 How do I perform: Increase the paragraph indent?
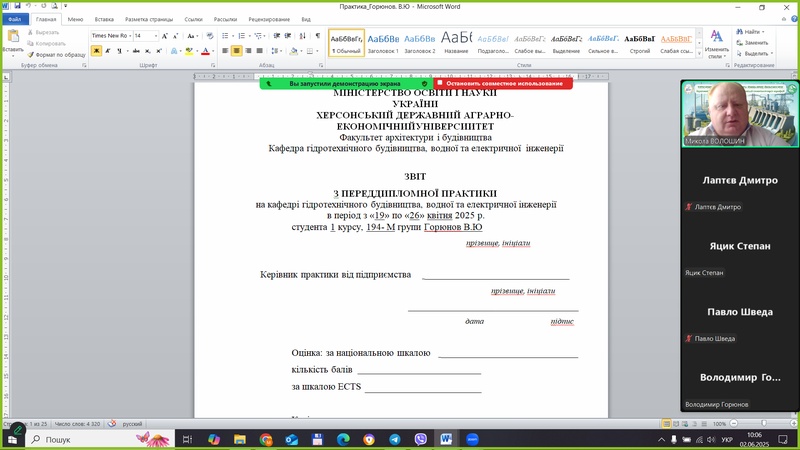288,36
